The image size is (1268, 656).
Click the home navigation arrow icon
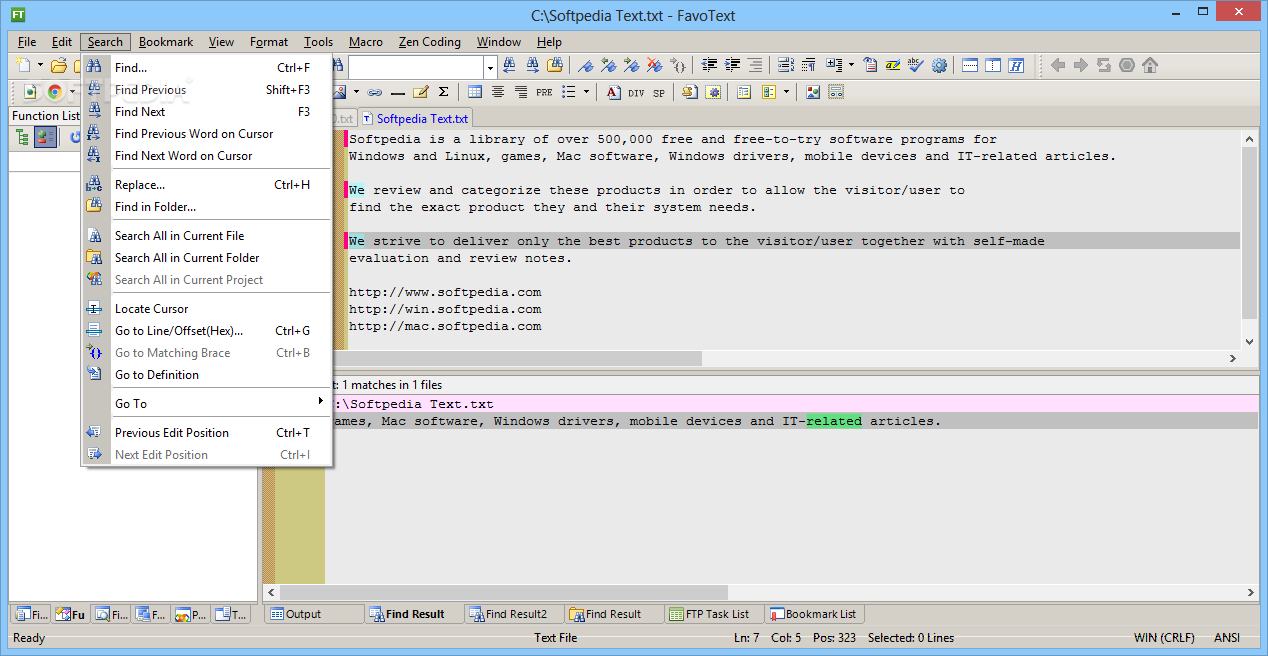pyautogui.click(x=1150, y=66)
